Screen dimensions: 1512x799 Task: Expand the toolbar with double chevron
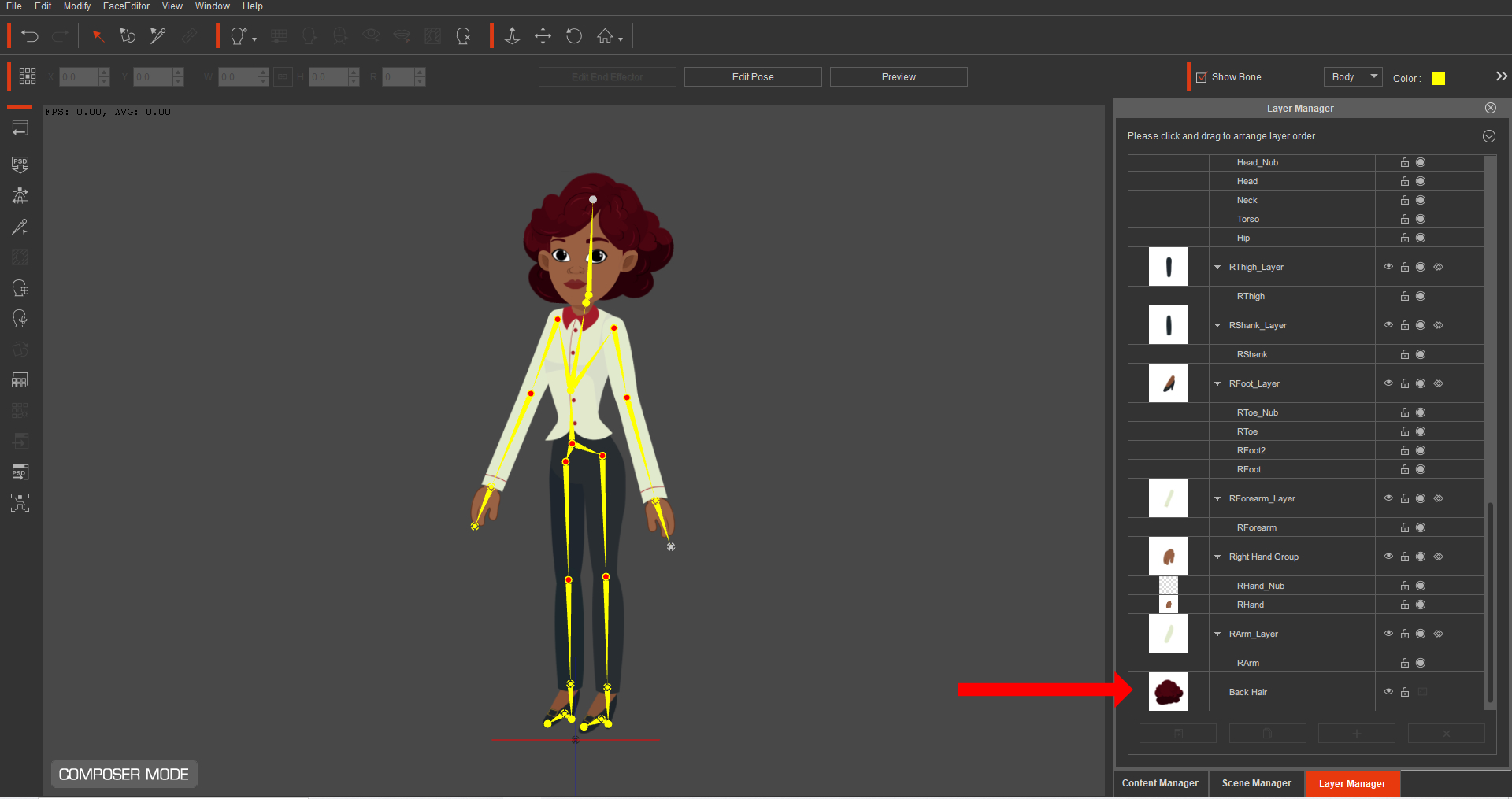(1501, 76)
